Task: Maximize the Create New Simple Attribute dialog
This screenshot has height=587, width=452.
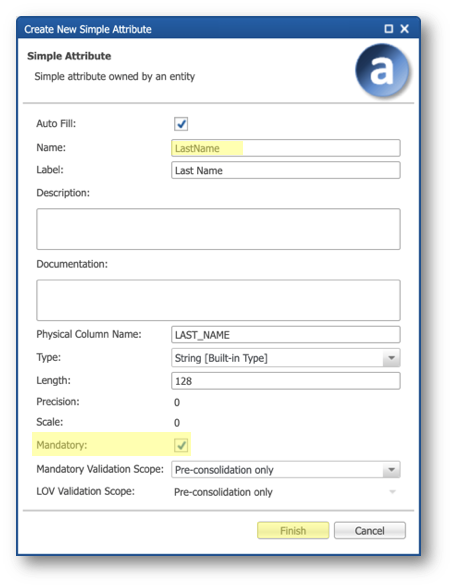Action: [x=389, y=29]
